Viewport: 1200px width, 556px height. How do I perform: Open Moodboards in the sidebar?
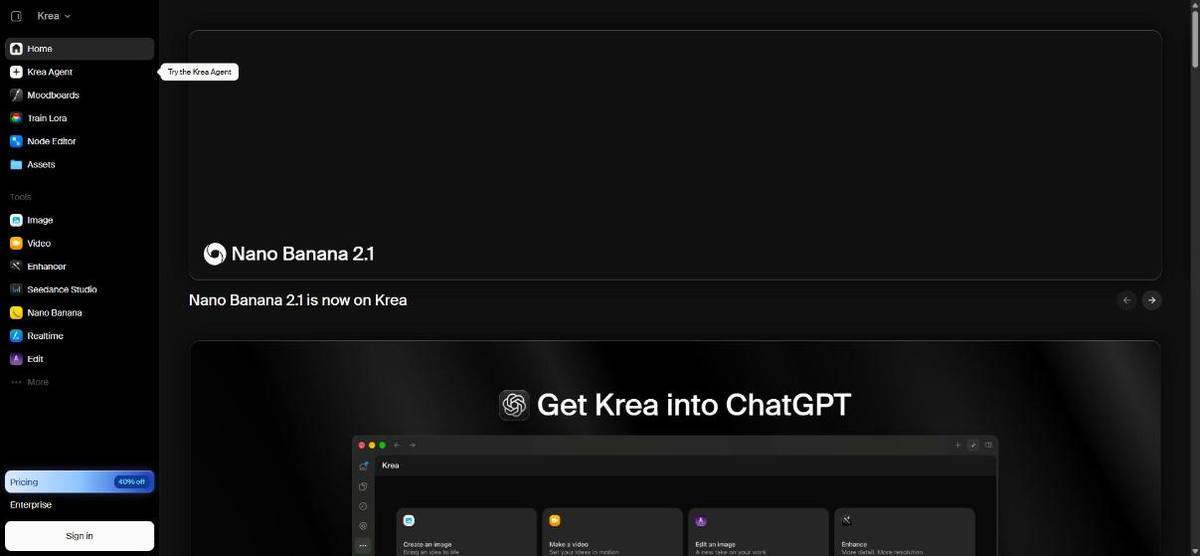pyautogui.click(x=80, y=95)
